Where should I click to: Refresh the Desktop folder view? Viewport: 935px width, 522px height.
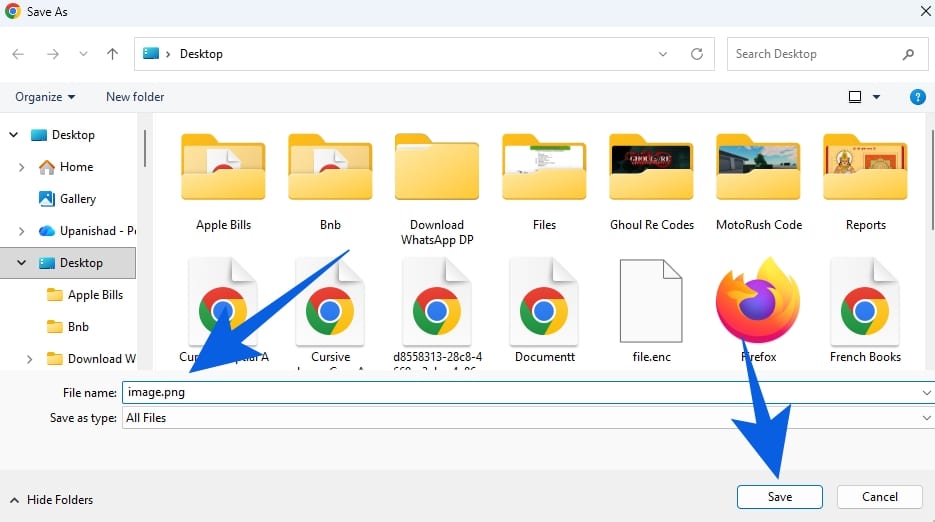click(x=696, y=54)
